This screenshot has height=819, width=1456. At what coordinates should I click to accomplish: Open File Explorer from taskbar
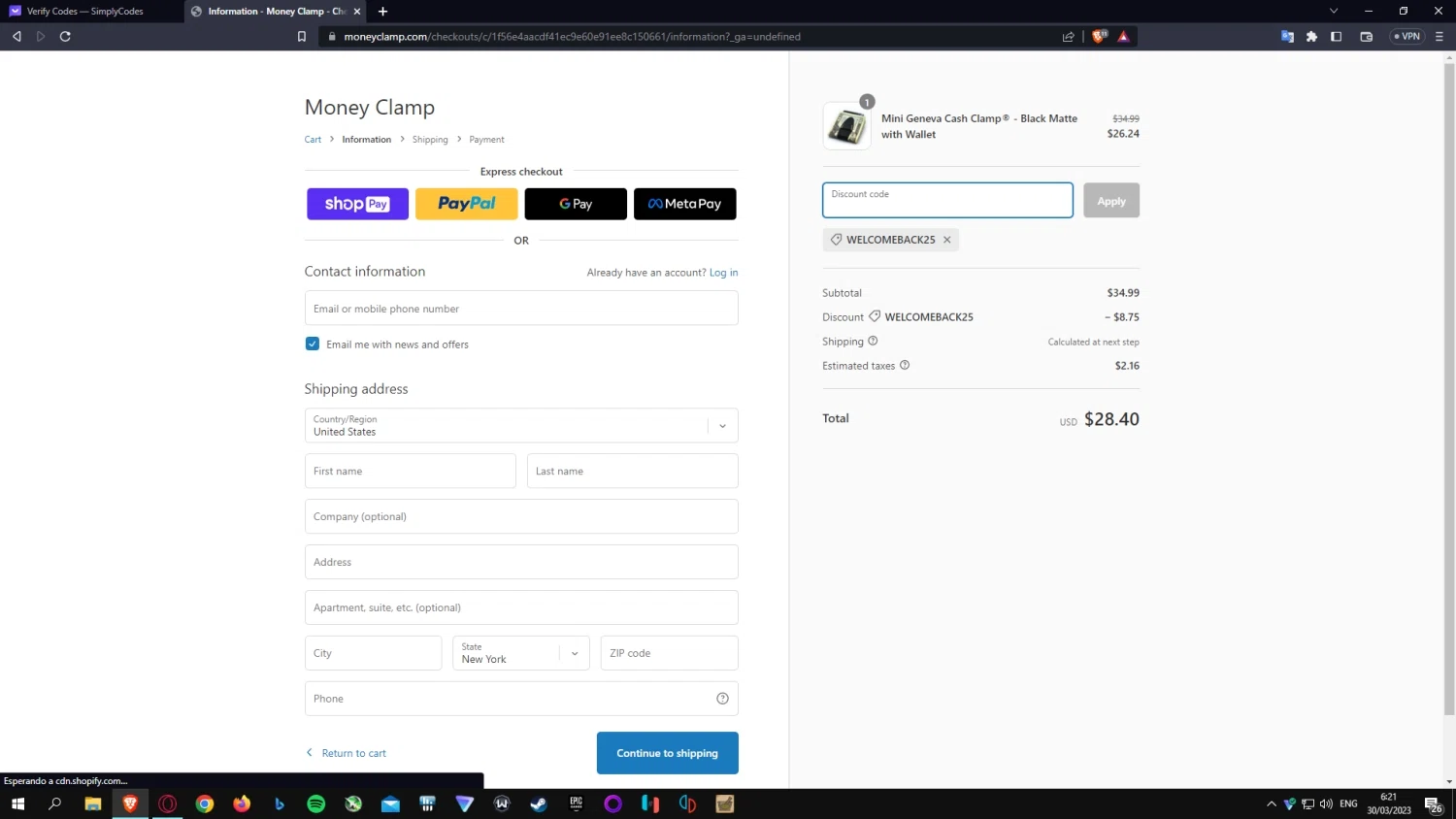[92, 803]
